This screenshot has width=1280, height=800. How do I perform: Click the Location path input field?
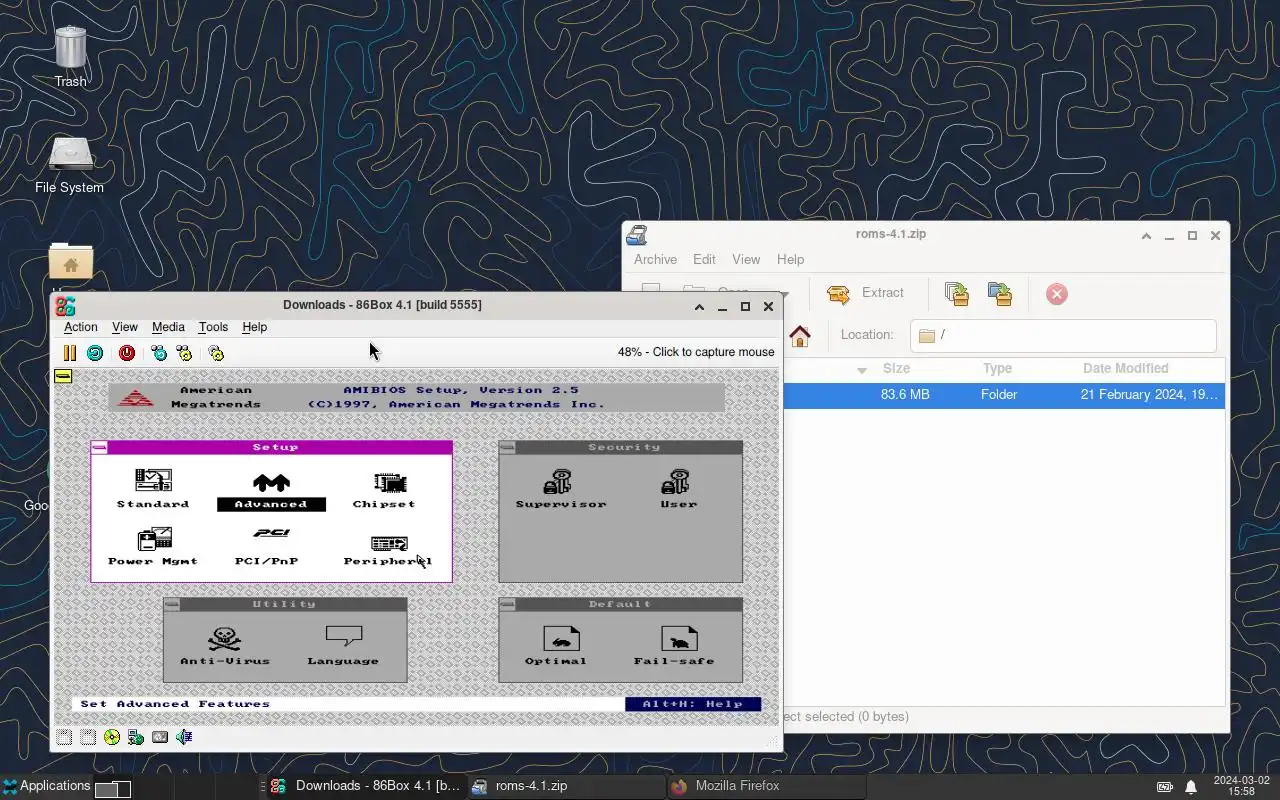coord(1063,335)
